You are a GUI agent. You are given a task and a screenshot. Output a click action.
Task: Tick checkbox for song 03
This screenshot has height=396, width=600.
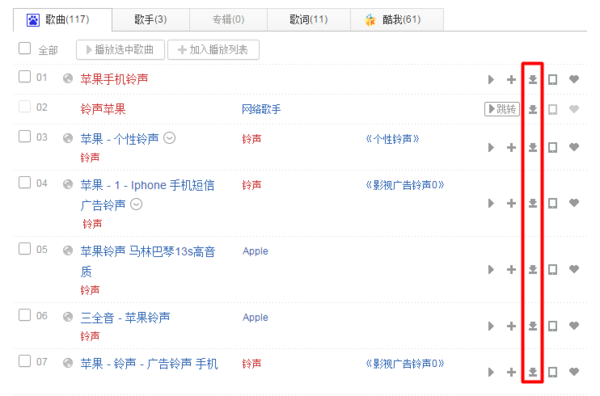point(25,136)
